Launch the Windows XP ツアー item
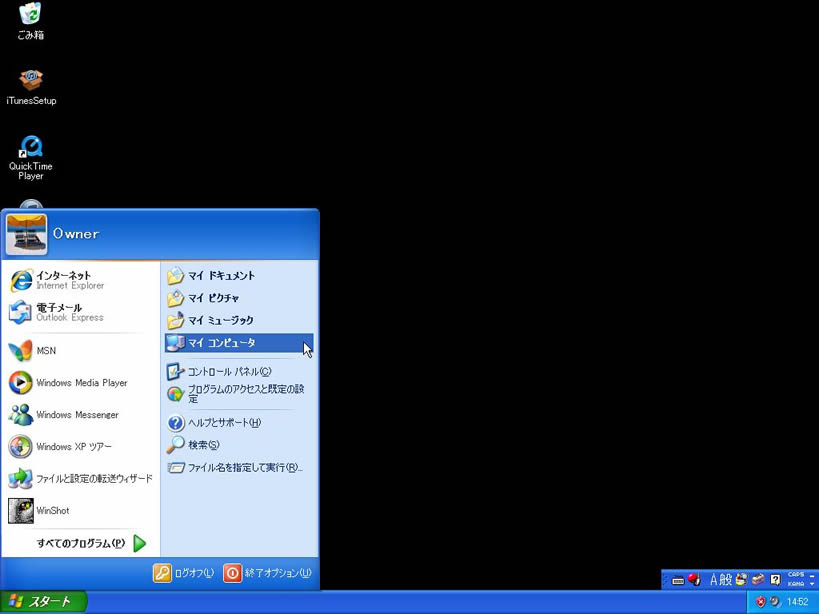Image resolution: width=819 pixels, height=614 pixels. tap(81, 446)
